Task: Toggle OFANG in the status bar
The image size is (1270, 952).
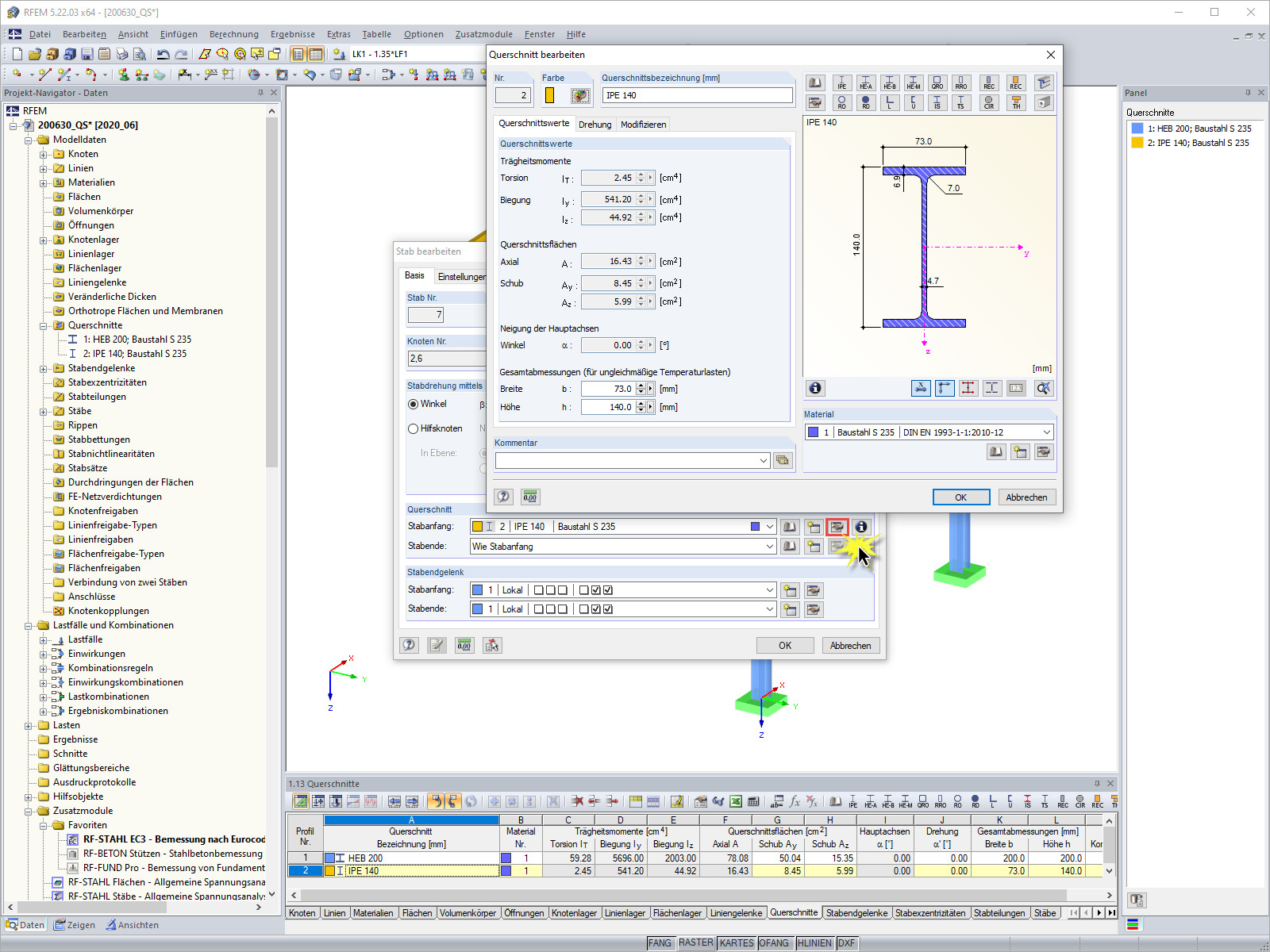Action: coord(774,943)
